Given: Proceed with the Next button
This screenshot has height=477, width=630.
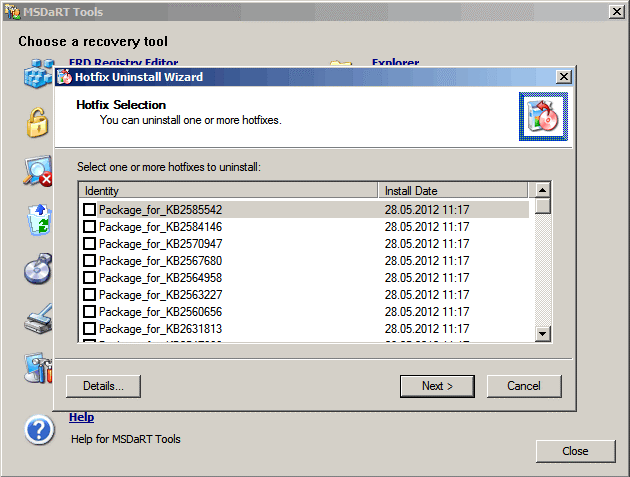Looking at the screenshot, I should coord(437,386).
